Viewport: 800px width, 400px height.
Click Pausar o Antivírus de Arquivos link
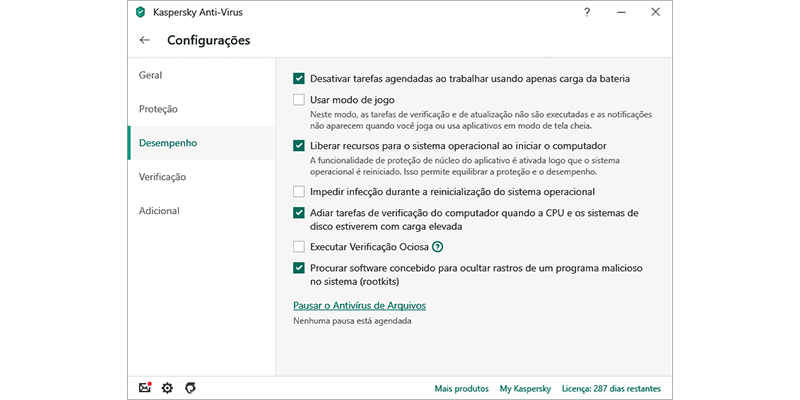[360, 306]
